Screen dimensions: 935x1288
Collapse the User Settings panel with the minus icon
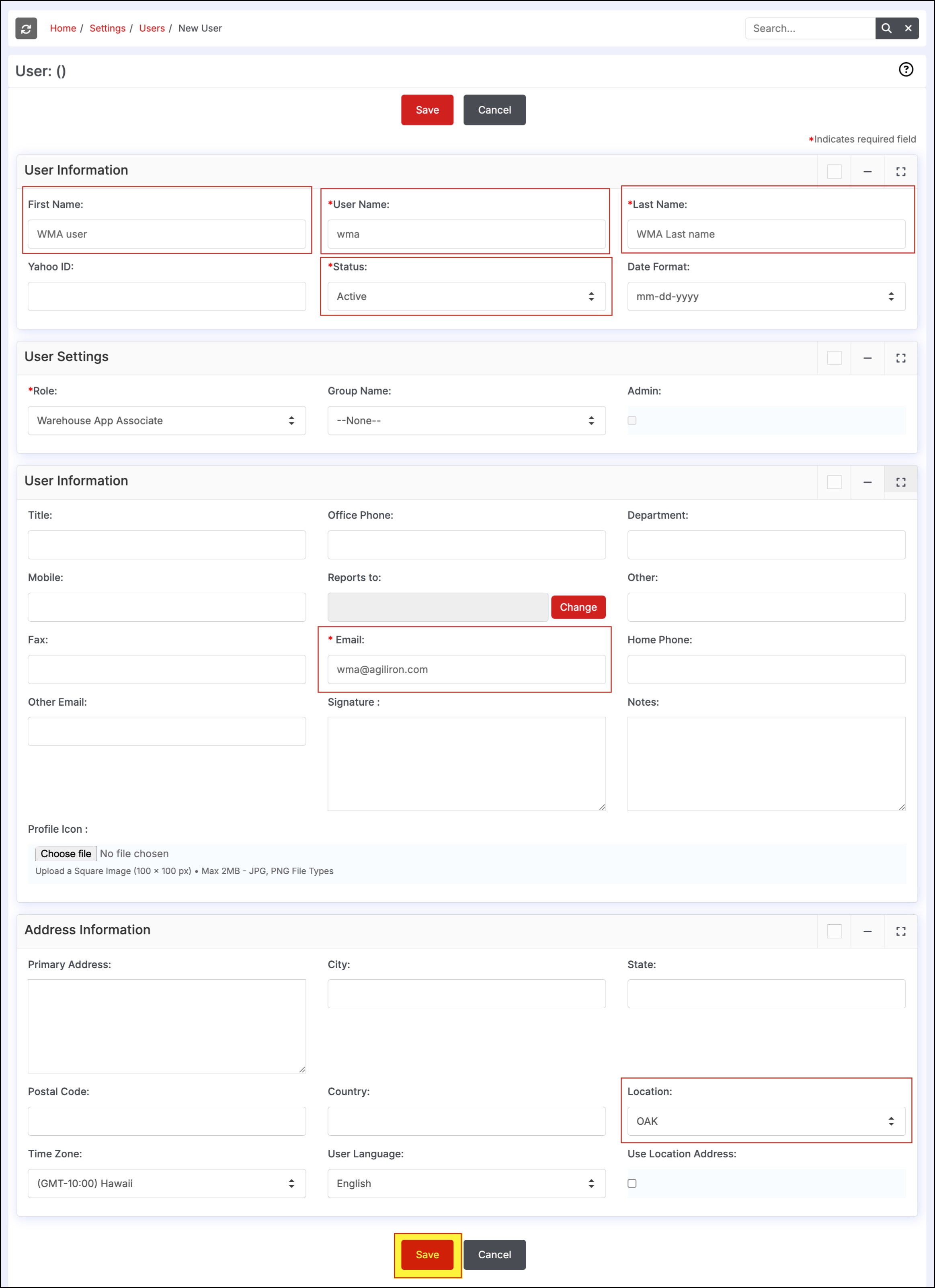pyautogui.click(x=867, y=358)
